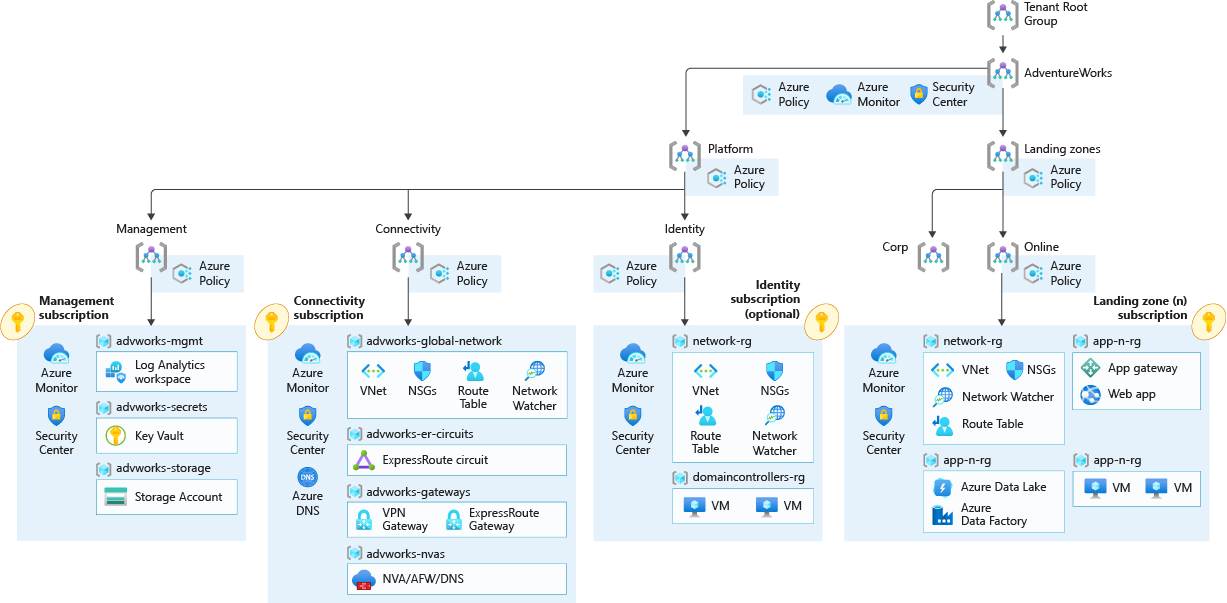Click the "Network Watcher" text in Landing zone

pos(1008,397)
